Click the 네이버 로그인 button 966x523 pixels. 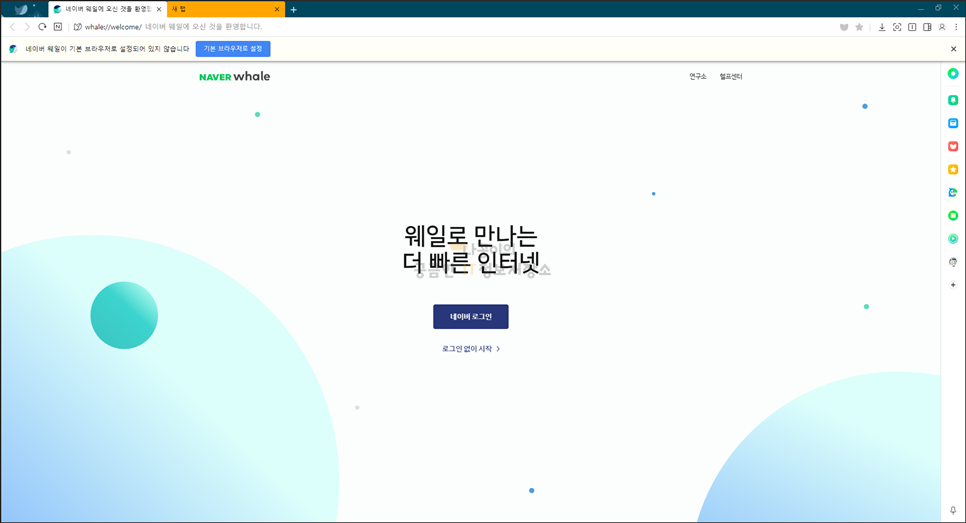click(471, 317)
